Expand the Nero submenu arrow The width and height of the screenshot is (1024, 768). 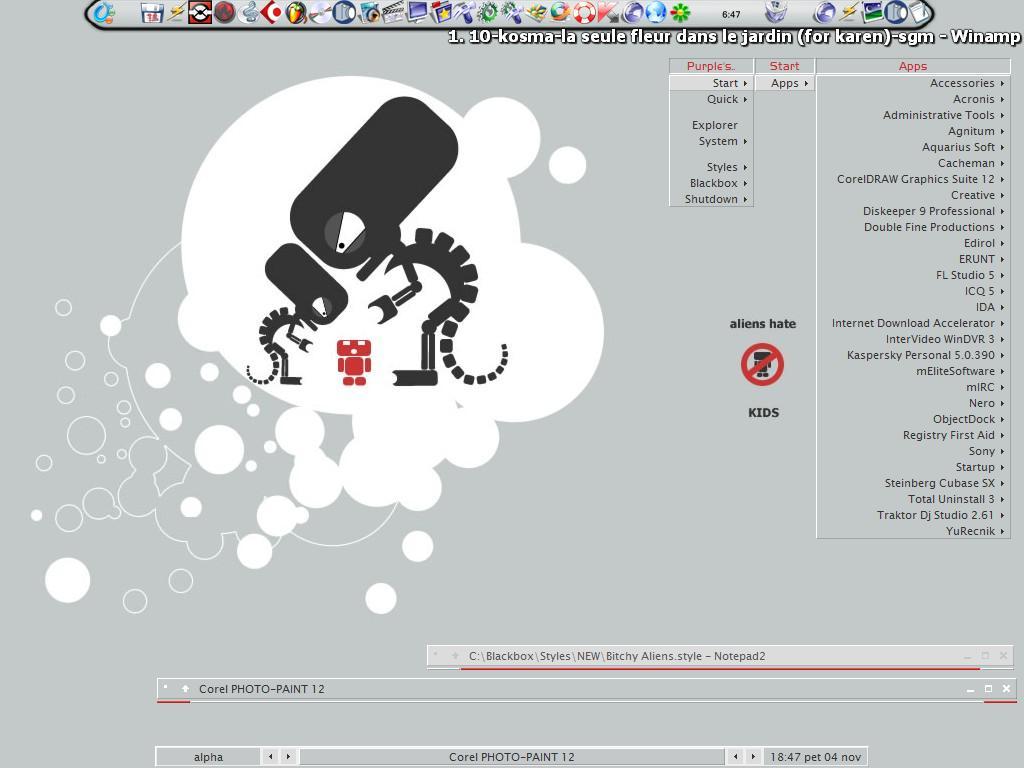pos(1002,404)
